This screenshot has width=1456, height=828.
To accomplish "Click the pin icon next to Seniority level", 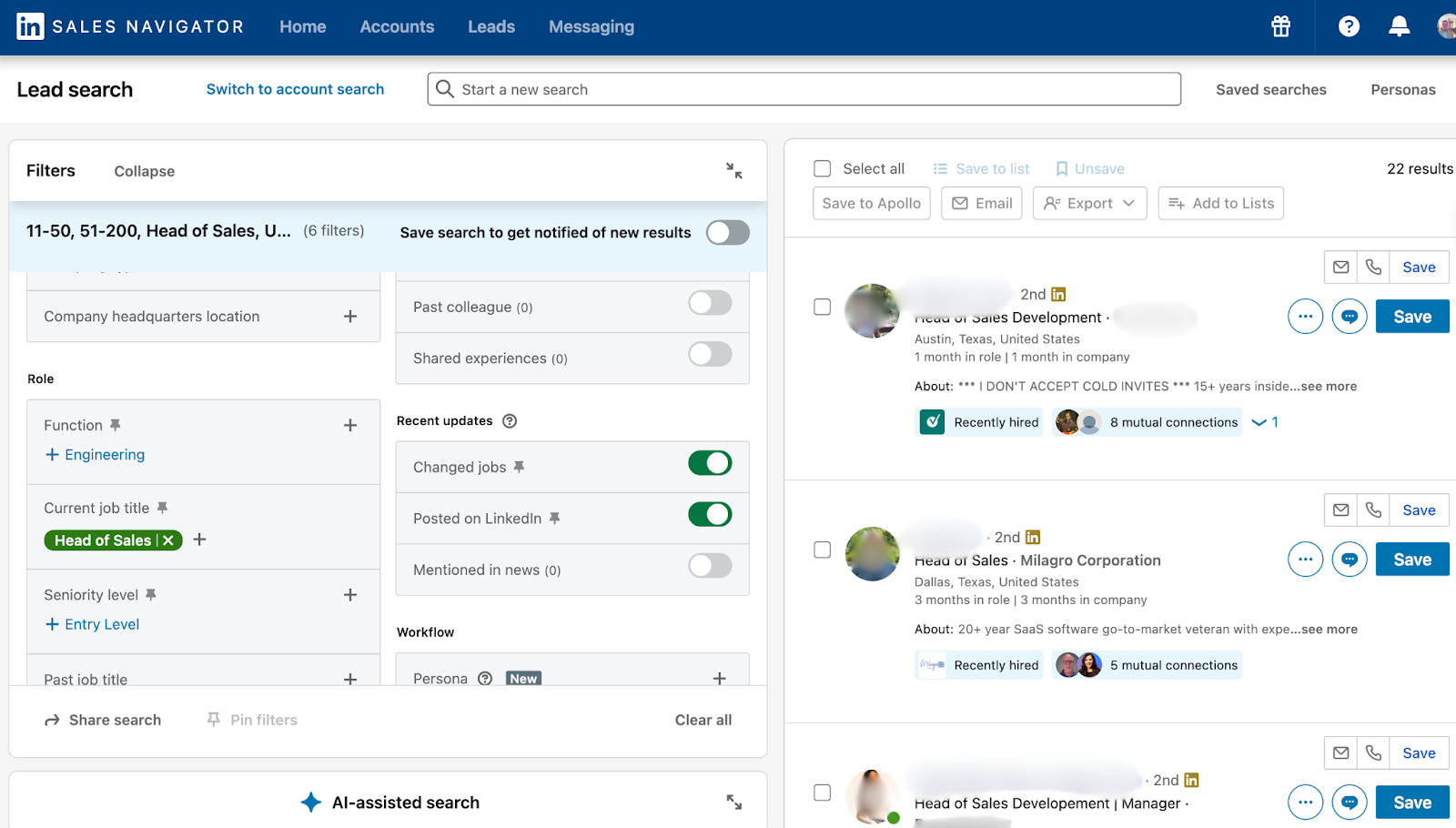I will pos(151,594).
